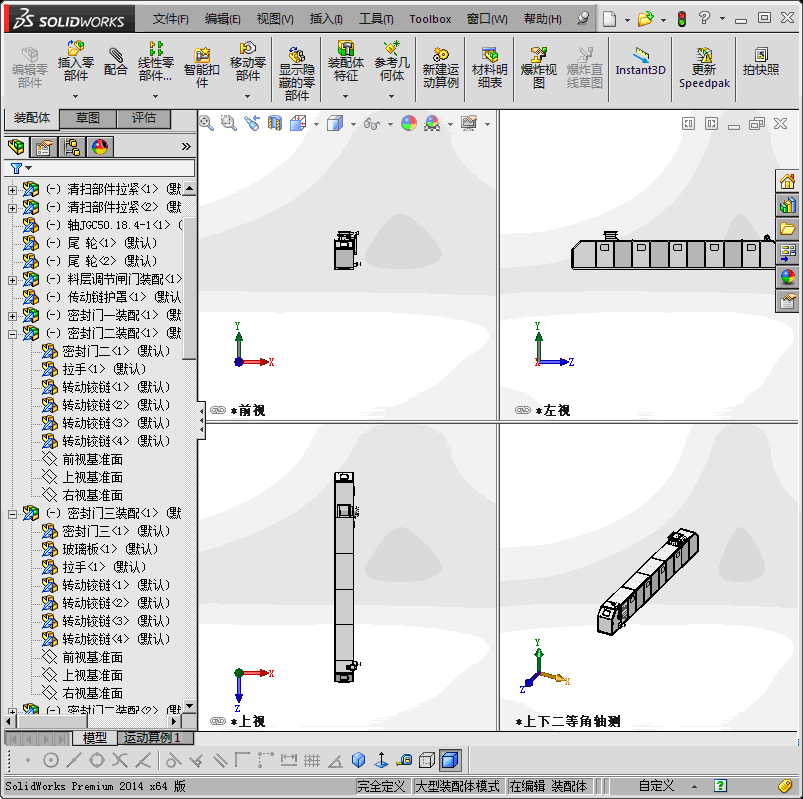Open 编辑(E) menu
Viewport: 803px width, 799px height.
point(223,19)
